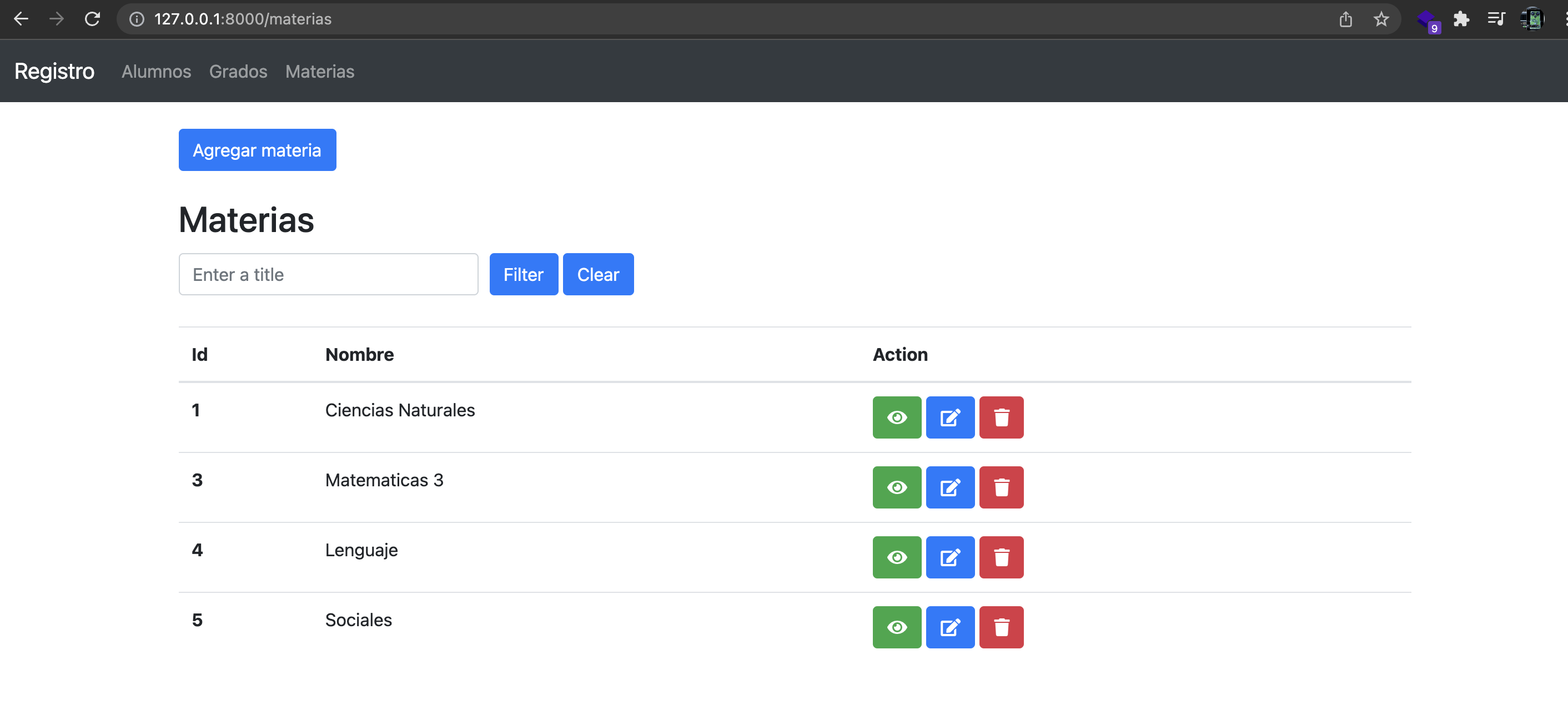
Task: Open the media control icon in toolbar
Action: coord(1496,19)
